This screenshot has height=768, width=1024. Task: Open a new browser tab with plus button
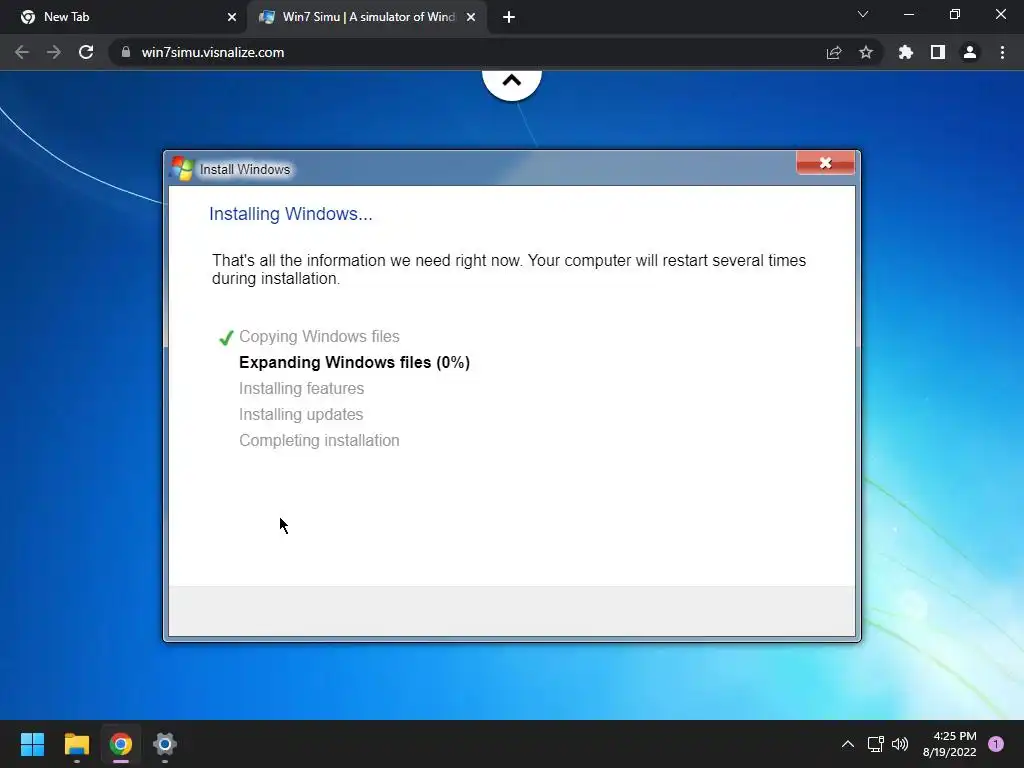pos(509,17)
